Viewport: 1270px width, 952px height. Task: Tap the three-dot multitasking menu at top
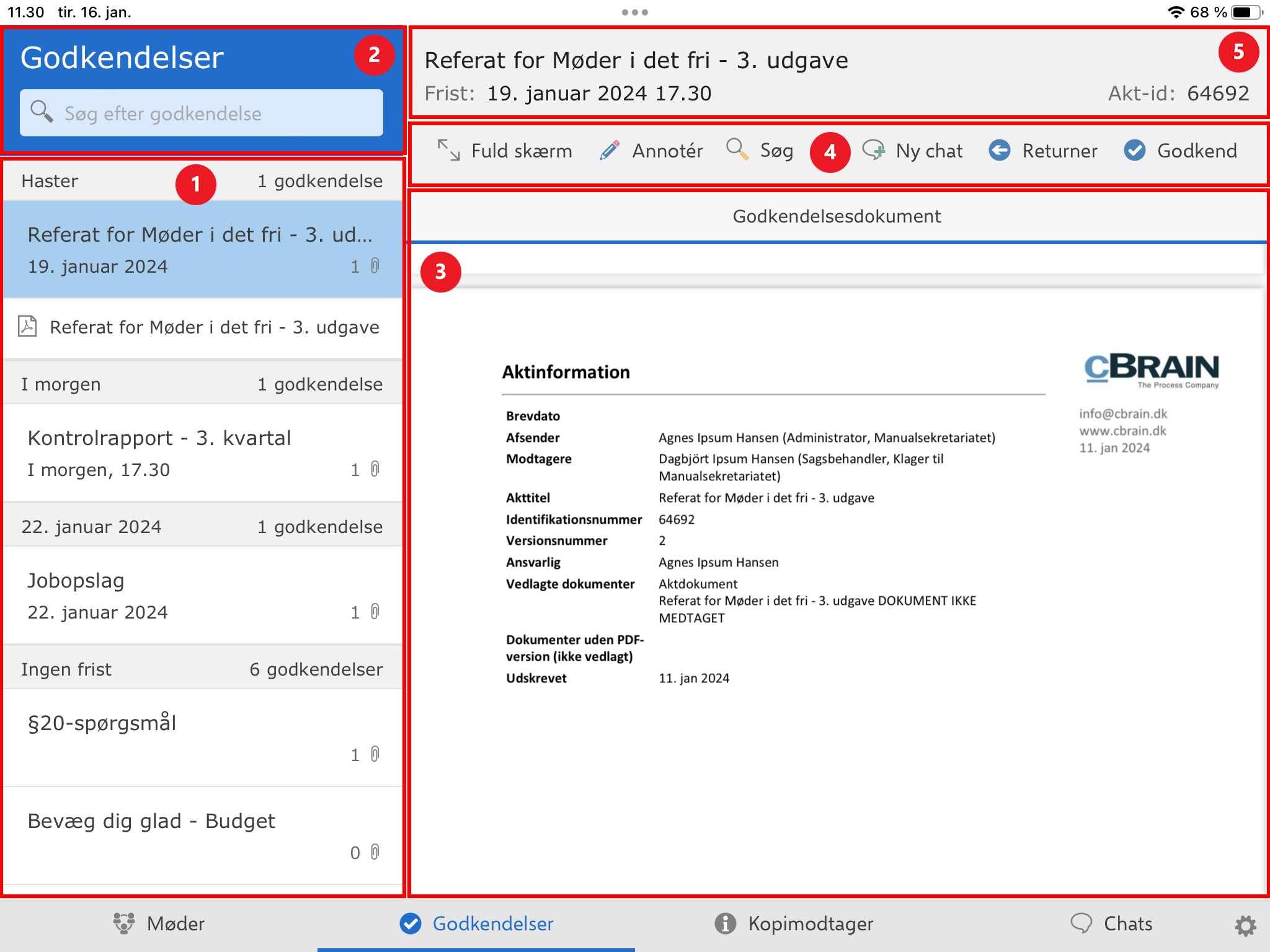(635, 12)
